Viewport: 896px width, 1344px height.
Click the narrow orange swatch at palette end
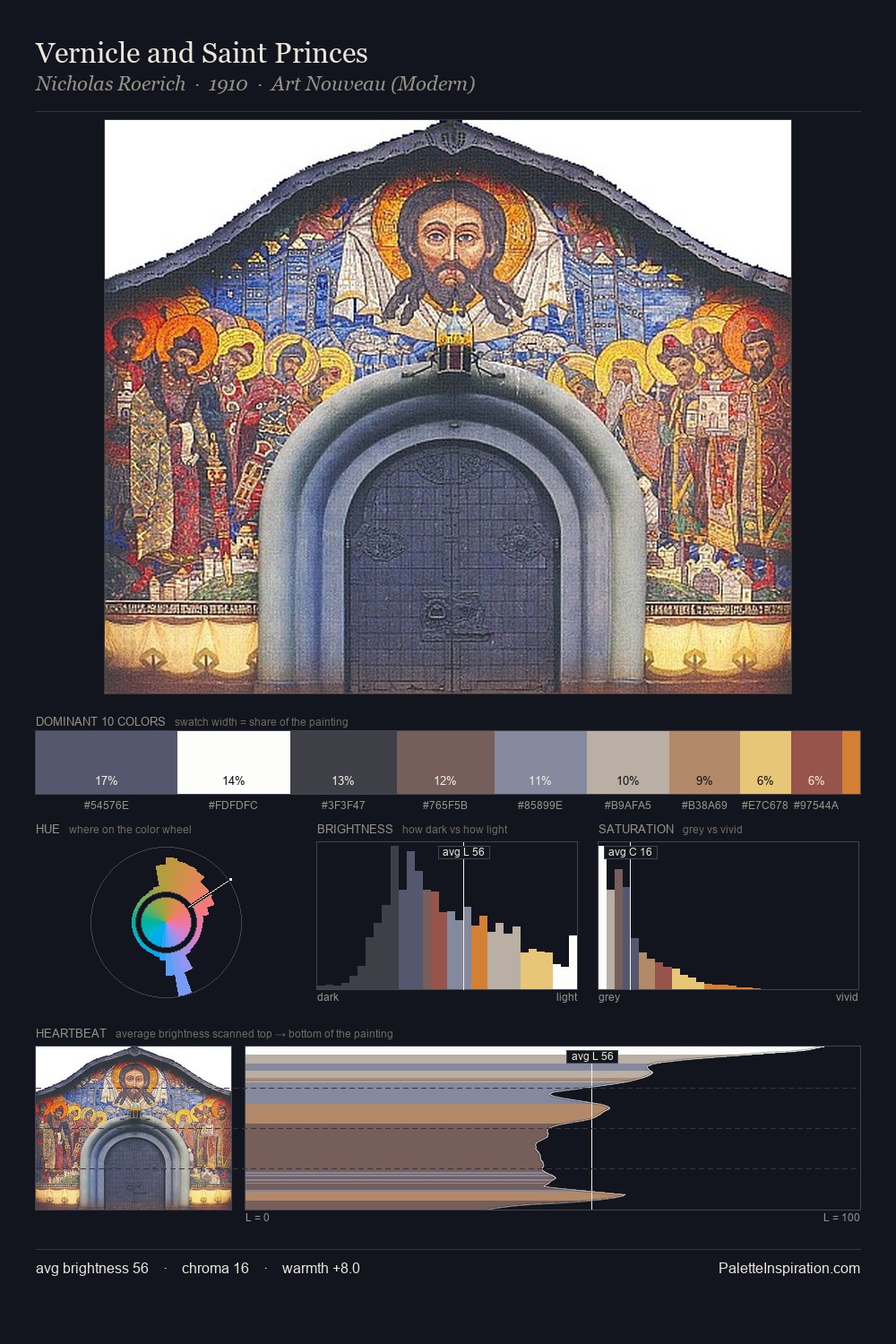point(851,762)
